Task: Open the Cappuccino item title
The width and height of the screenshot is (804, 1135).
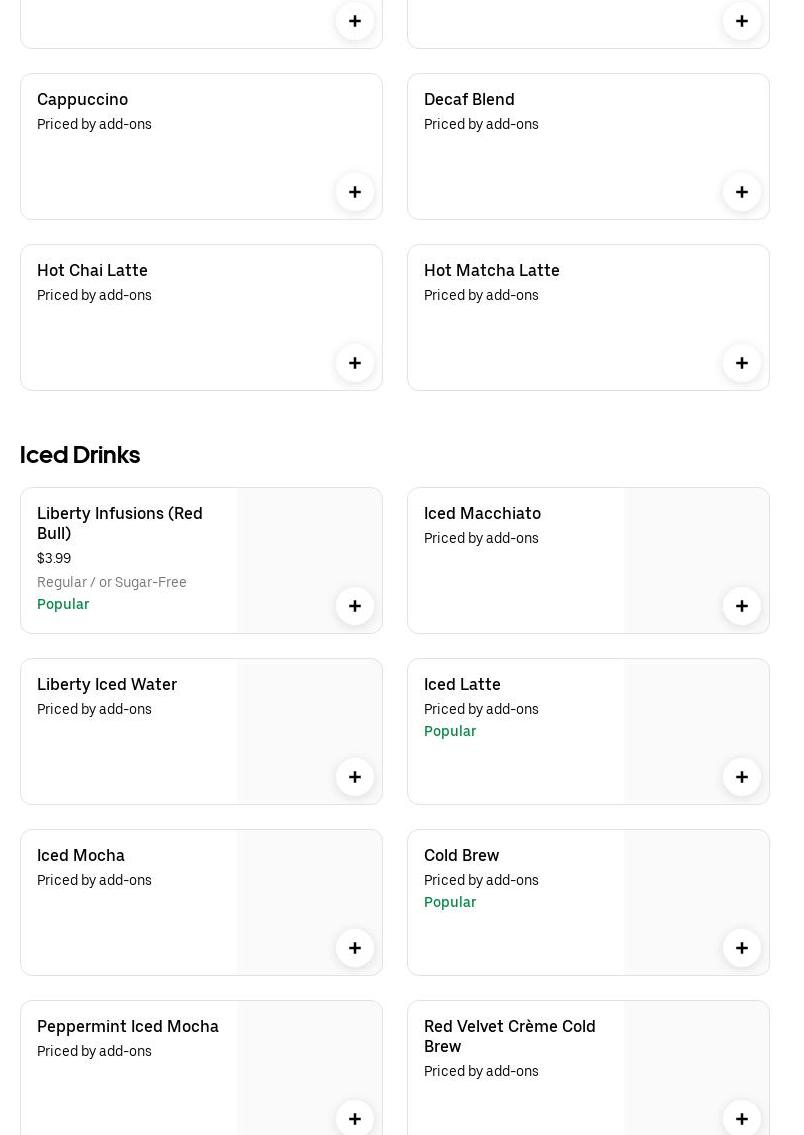Action: point(82,99)
